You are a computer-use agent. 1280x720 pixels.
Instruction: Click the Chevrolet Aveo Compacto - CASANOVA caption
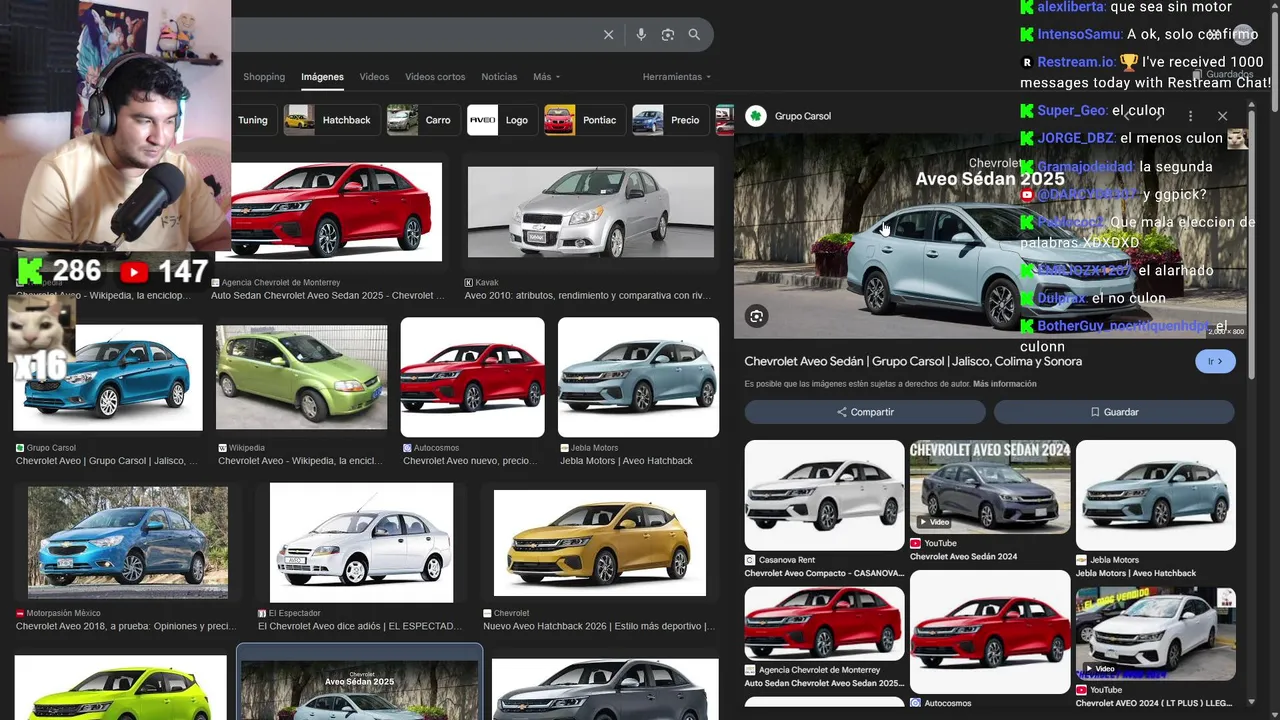point(824,573)
